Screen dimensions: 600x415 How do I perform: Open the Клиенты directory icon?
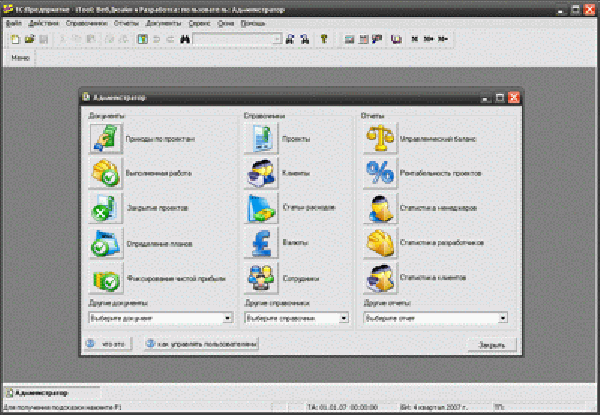click(x=261, y=173)
